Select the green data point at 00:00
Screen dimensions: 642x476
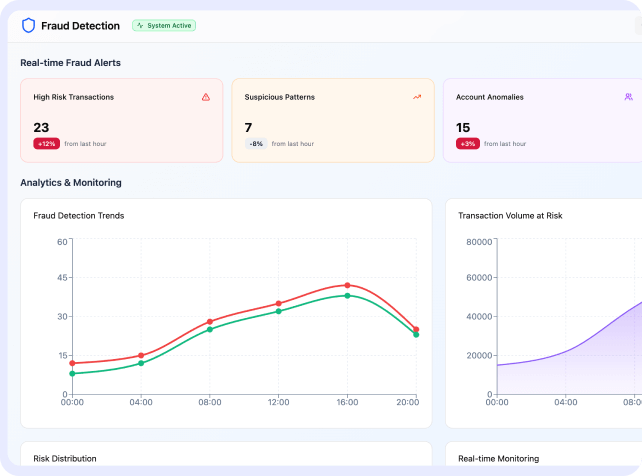pos(72,373)
